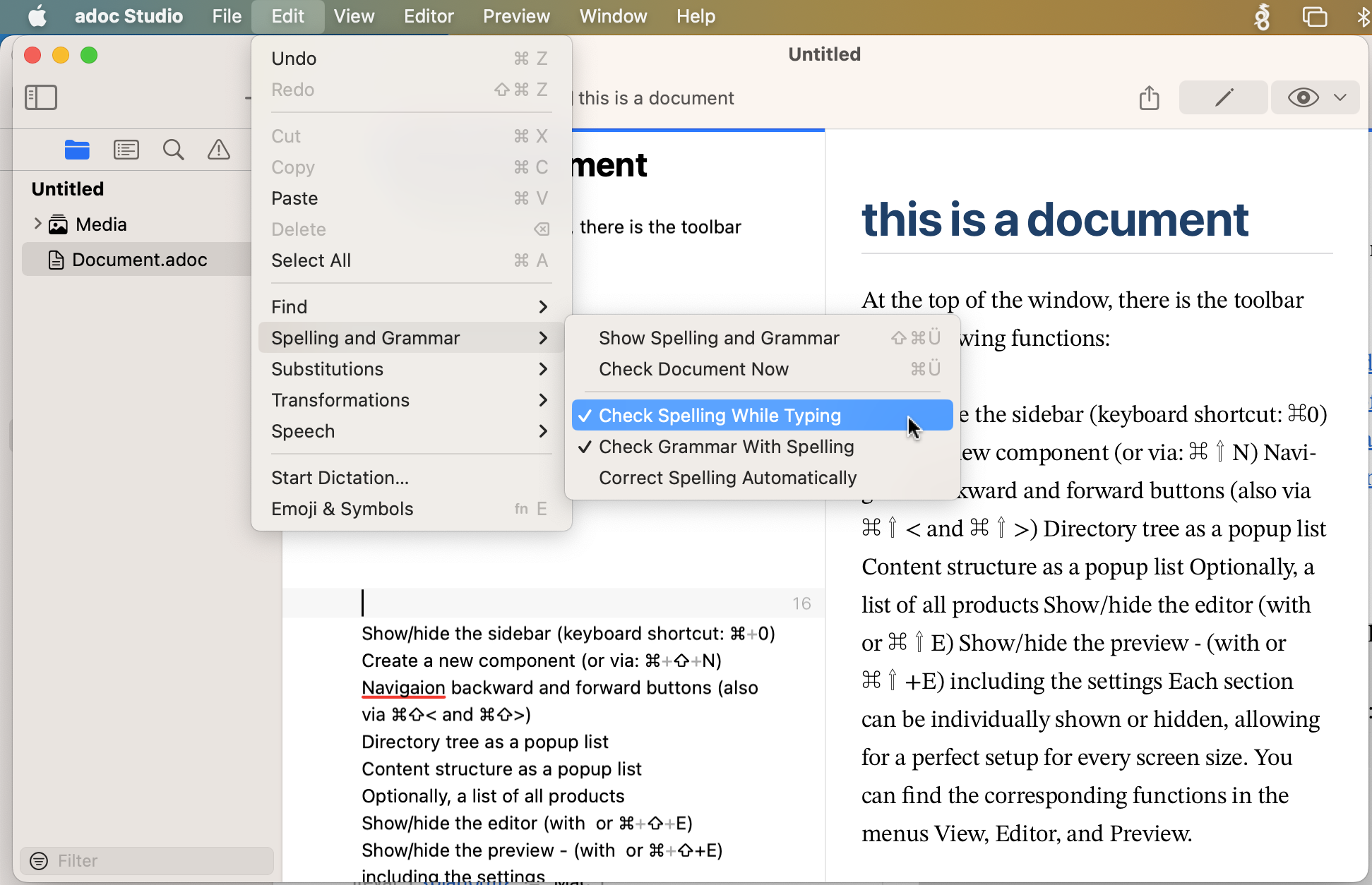This screenshot has width=1372, height=885.
Task: Click the Bluetooth menu bar icon
Action: 1363,16
